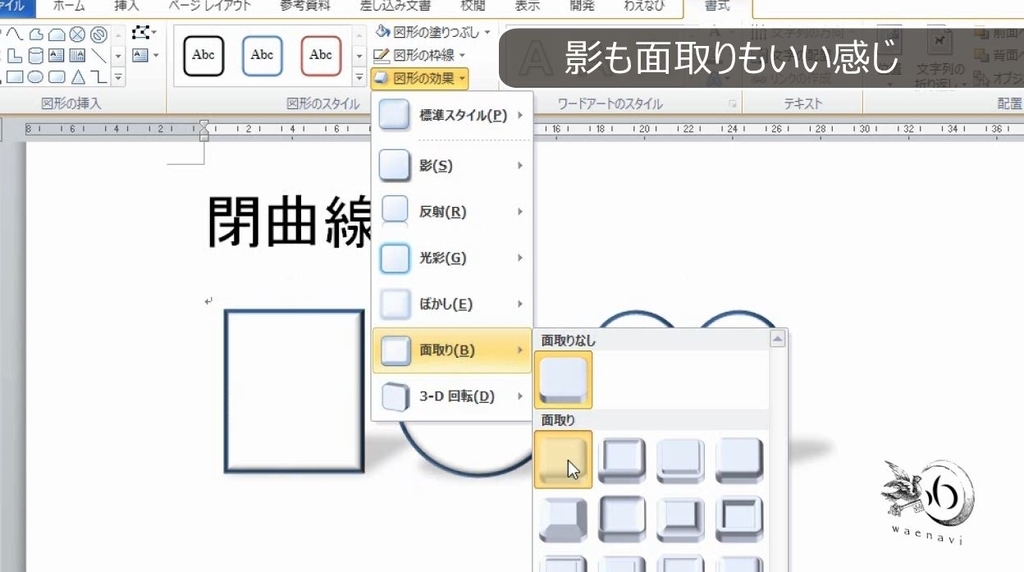Select the Oval shape in the gallery
The width and height of the screenshot is (1024, 572).
[x=36, y=77]
